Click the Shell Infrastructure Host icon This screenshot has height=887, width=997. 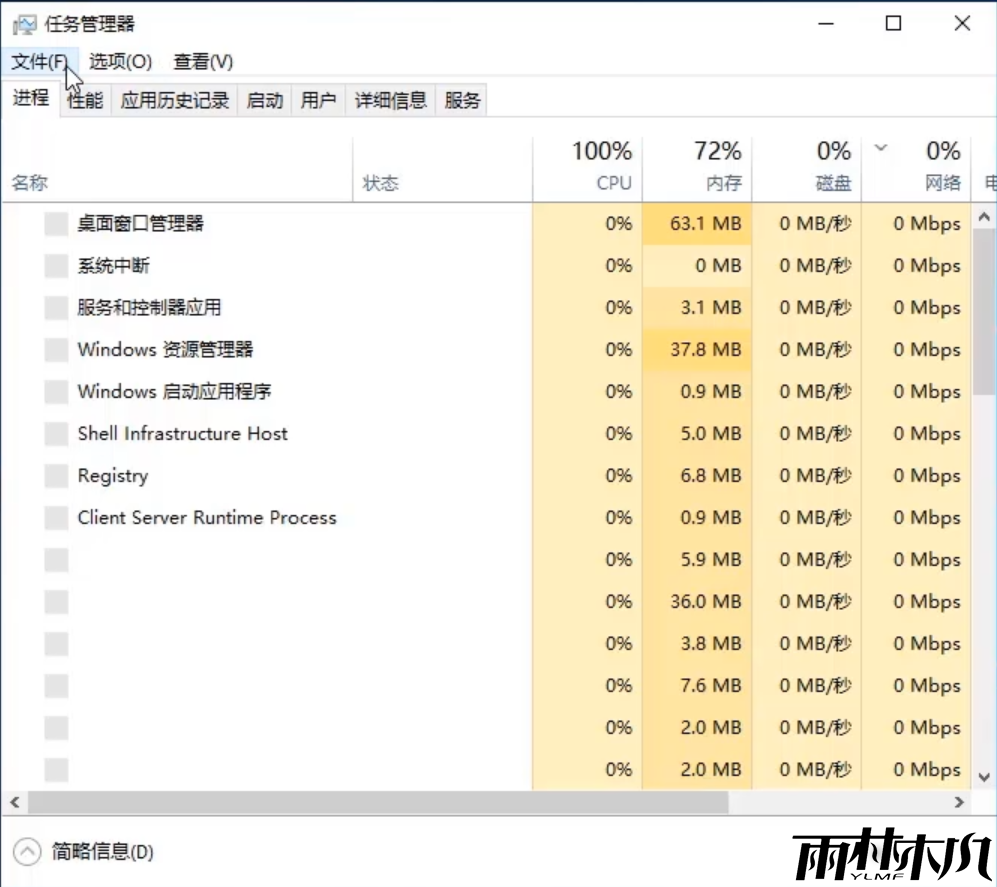click(55, 433)
